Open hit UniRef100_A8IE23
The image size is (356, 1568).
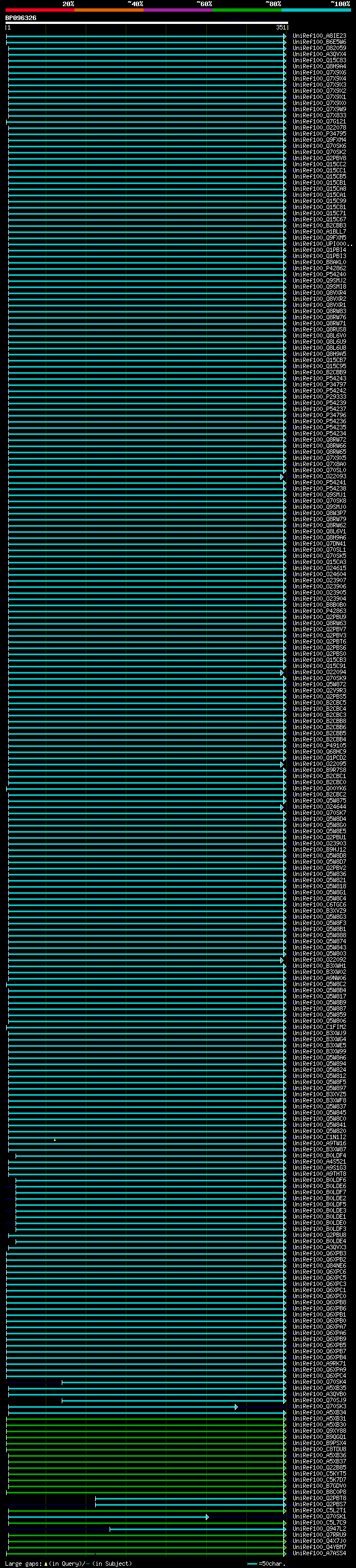coord(319,36)
